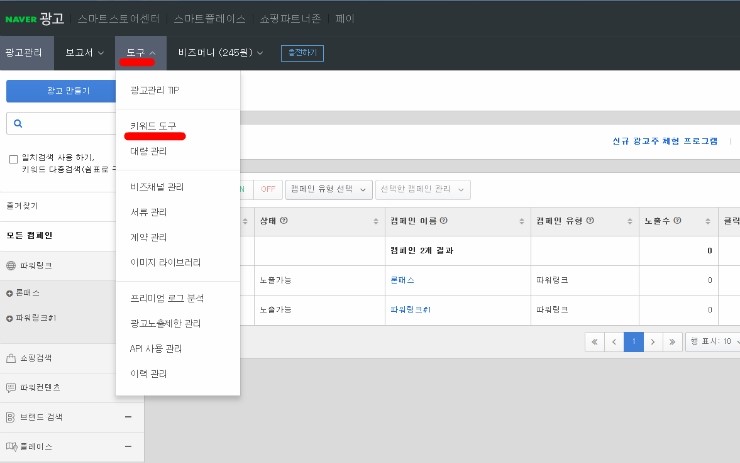The width and height of the screenshot is (740, 463).
Task: Open 상태 column help icon
Action: (284, 220)
